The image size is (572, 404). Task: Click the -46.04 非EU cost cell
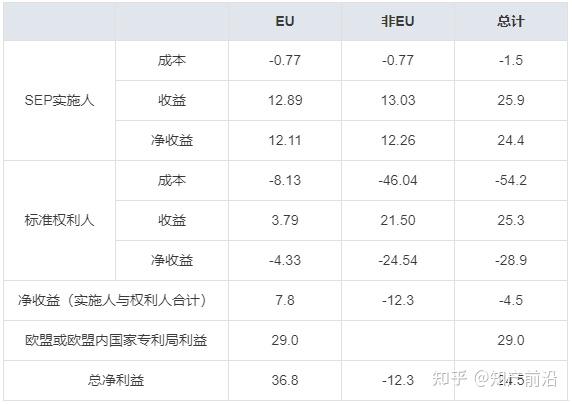(x=398, y=180)
